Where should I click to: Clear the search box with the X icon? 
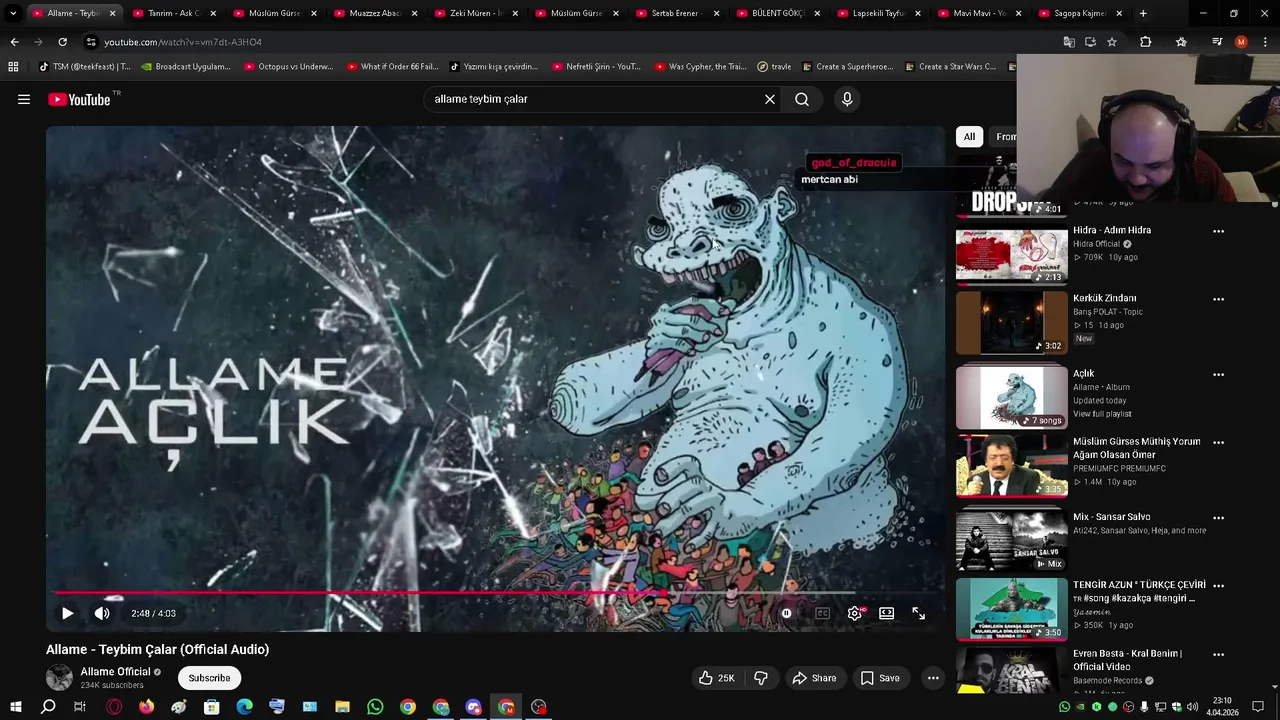pyautogui.click(x=770, y=99)
